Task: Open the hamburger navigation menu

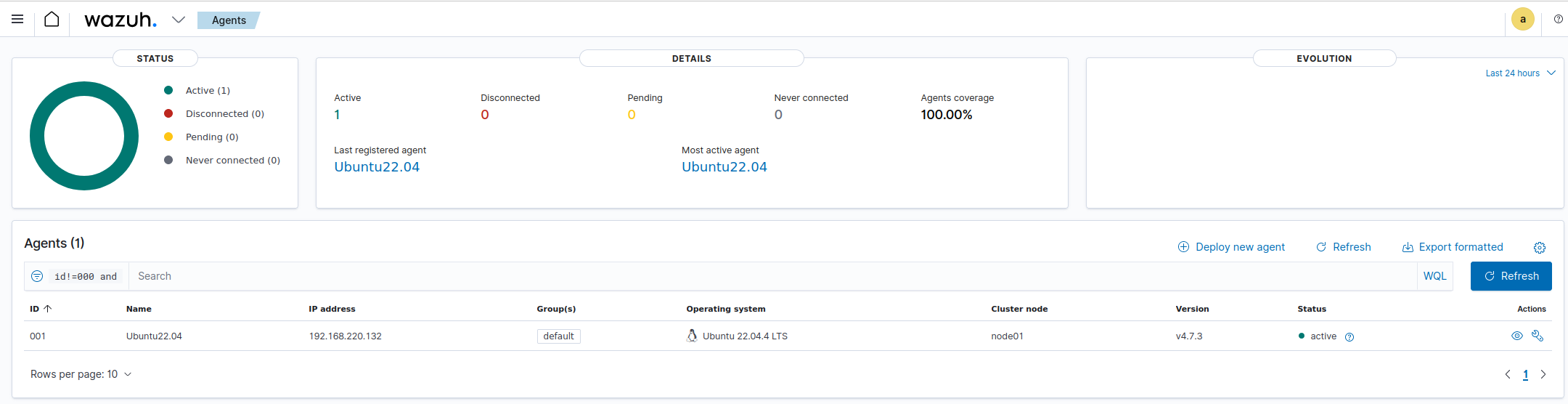Action: tap(17, 19)
